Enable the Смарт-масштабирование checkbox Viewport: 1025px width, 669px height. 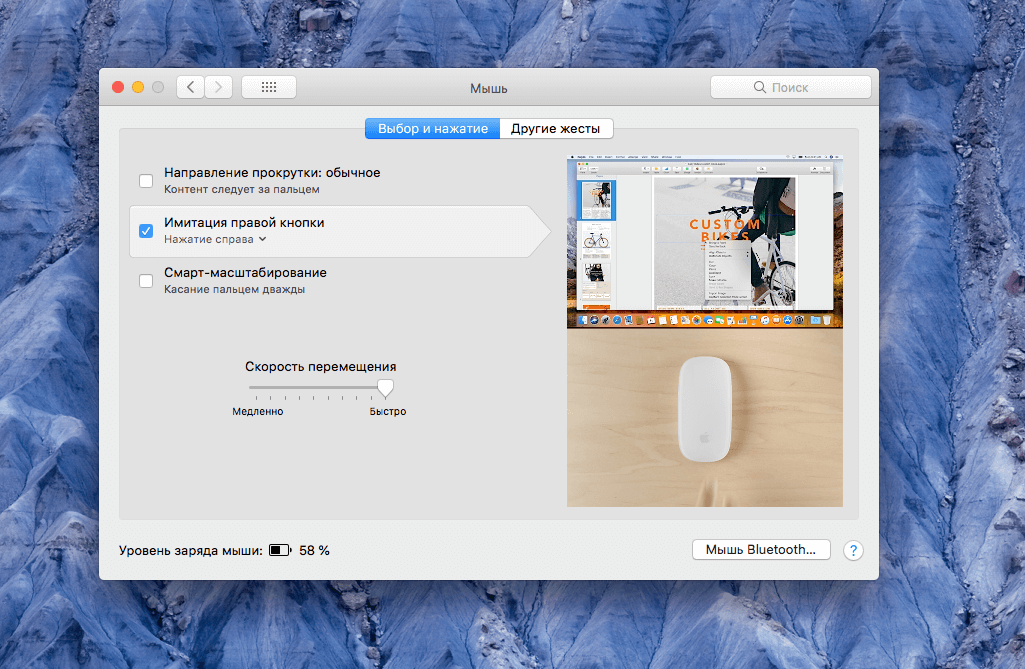tap(146, 281)
